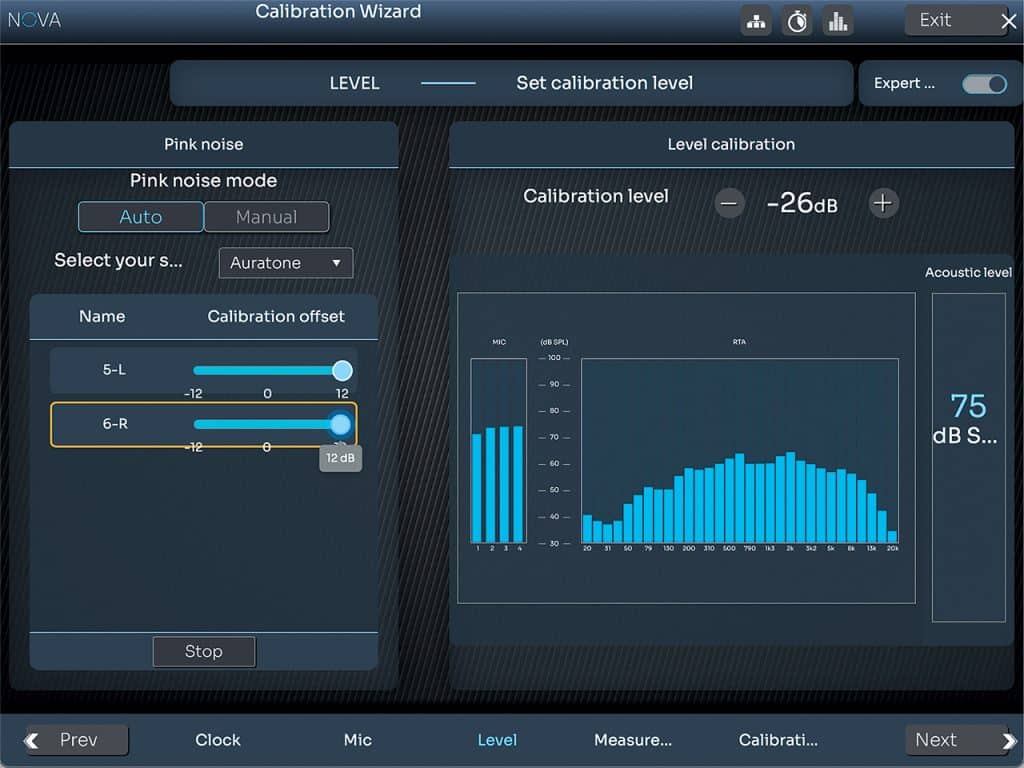Click the right arrow on Next
The image size is (1024, 768).
(1007, 741)
